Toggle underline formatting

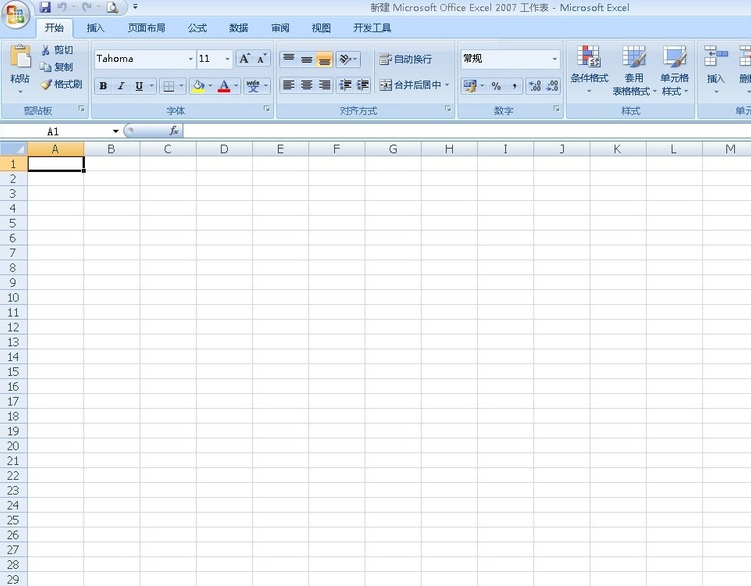click(x=138, y=86)
